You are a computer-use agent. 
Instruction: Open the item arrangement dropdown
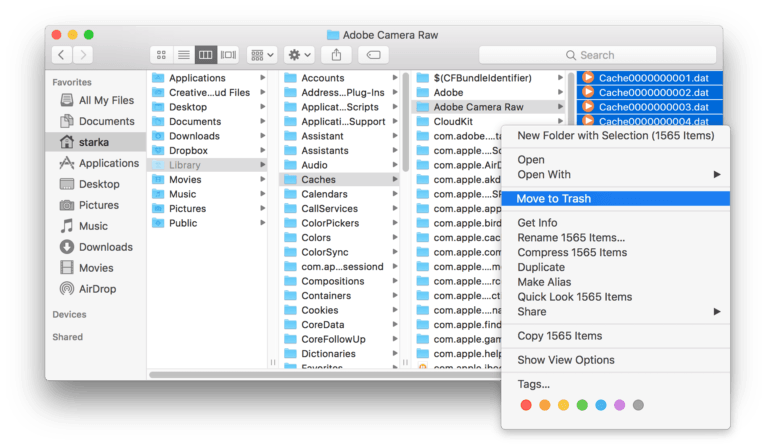[262, 55]
